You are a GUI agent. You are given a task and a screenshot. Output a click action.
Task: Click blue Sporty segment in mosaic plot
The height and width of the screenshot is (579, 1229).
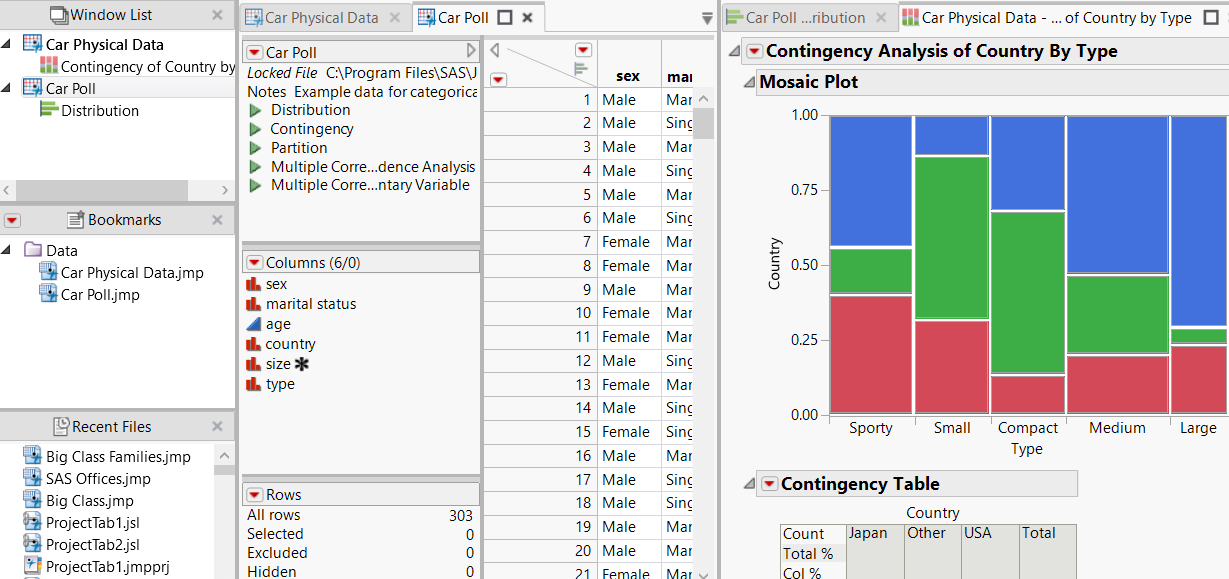coord(871,180)
